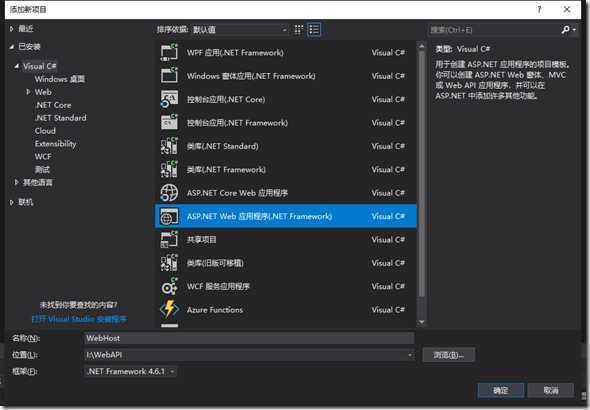This screenshot has width=590, height=410.
Task: Click the 取消 button
Action: coord(550,390)
